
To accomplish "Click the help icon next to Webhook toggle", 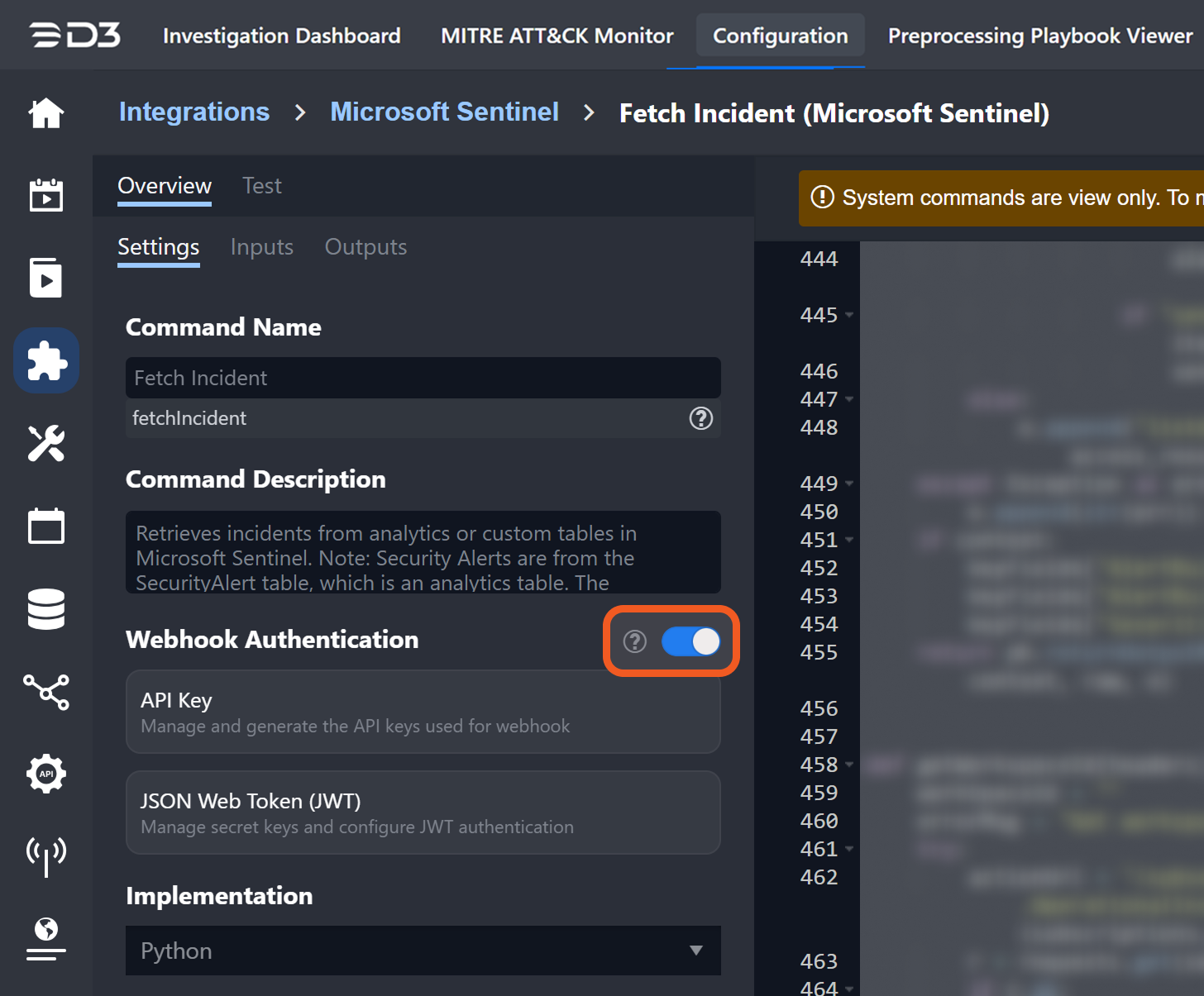I will pos(634,641).
